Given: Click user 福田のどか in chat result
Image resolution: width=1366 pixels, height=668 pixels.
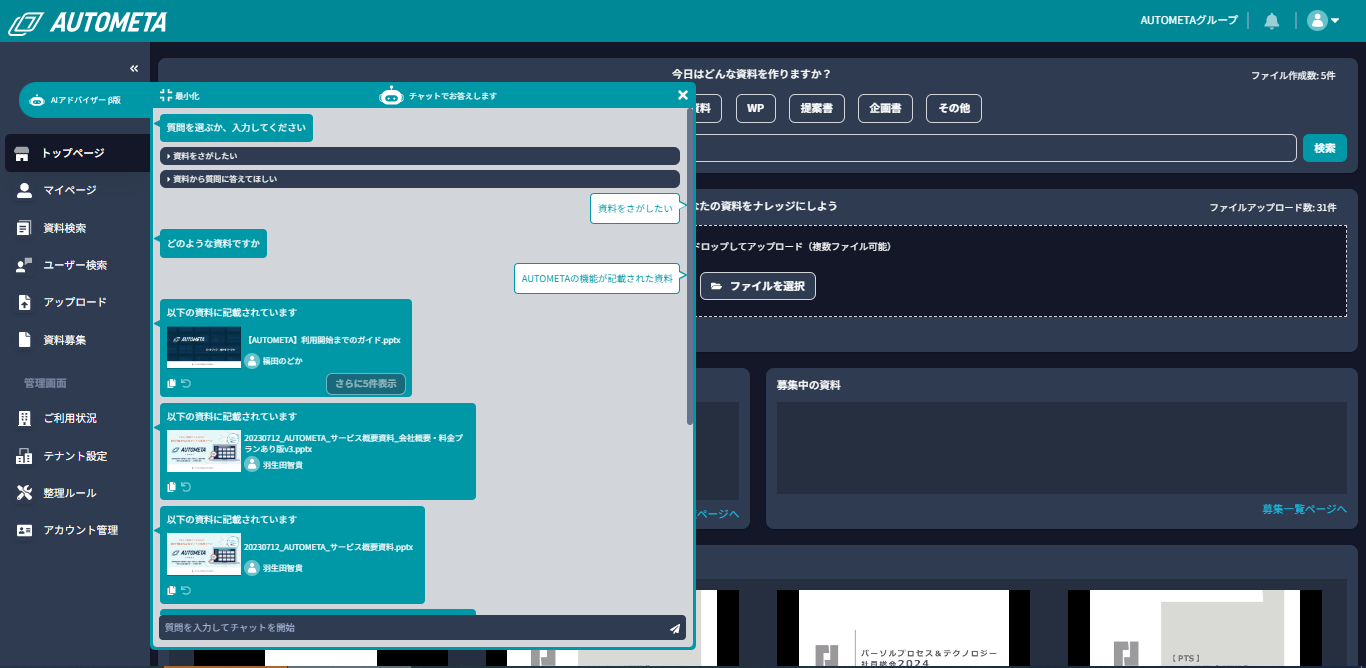Looking at the screenshot, I should pyautogui.click(x=274, y=361).
